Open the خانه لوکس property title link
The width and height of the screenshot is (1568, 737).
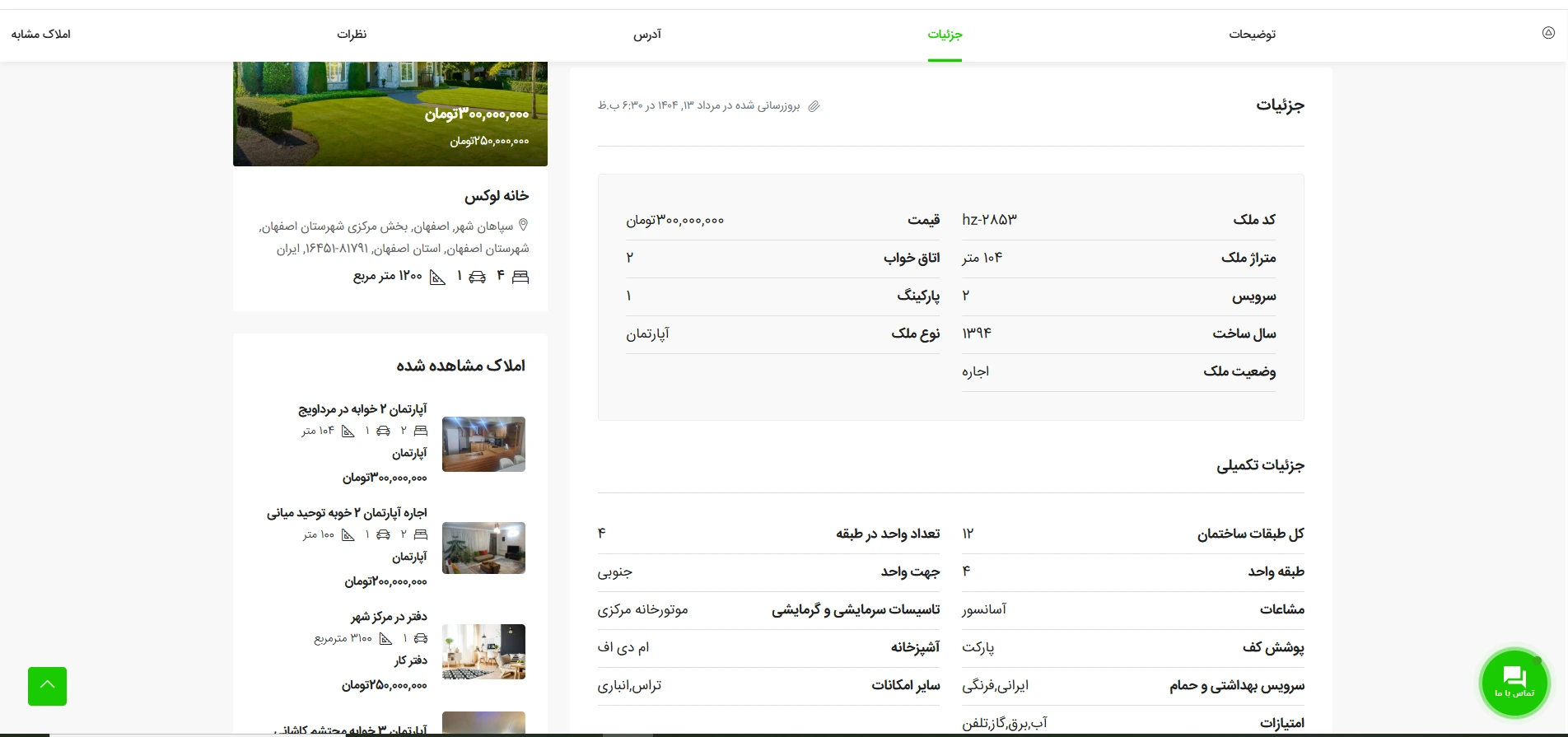click(x=497, y=196)
